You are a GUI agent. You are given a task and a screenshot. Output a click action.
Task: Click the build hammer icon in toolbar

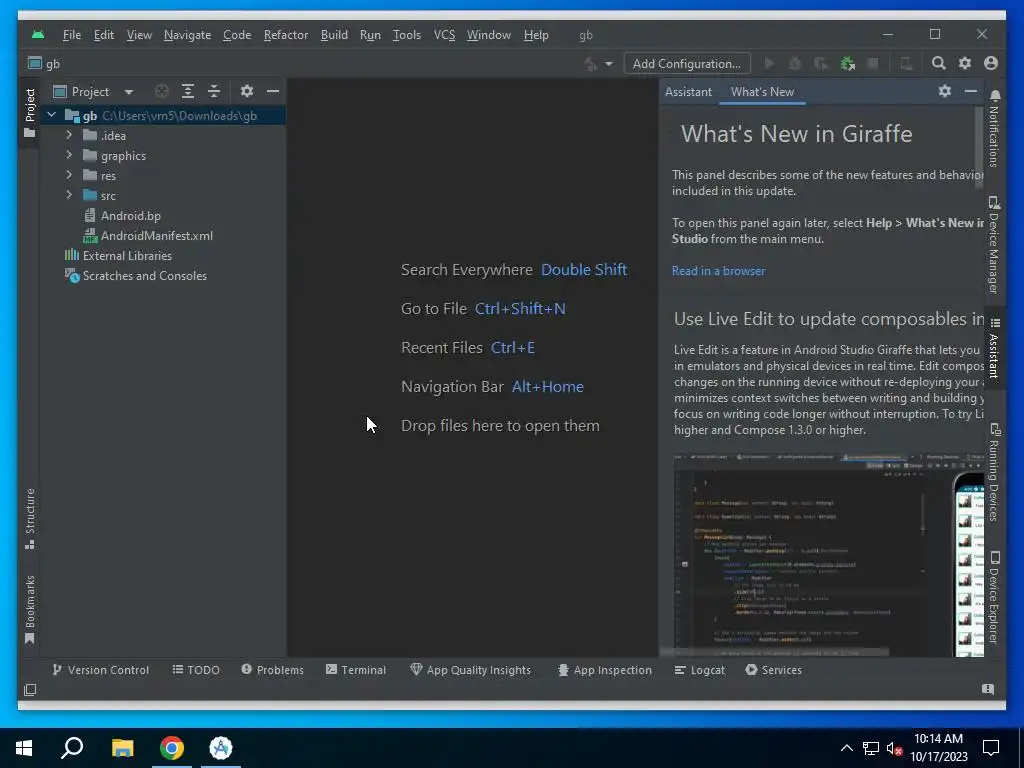tap(590, 64)
